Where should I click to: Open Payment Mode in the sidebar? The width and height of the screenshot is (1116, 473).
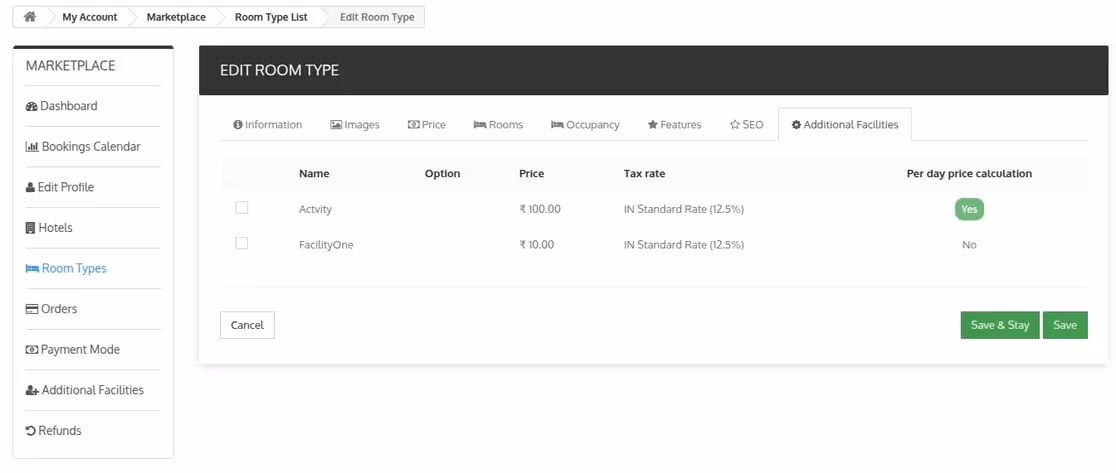[73, 349]
